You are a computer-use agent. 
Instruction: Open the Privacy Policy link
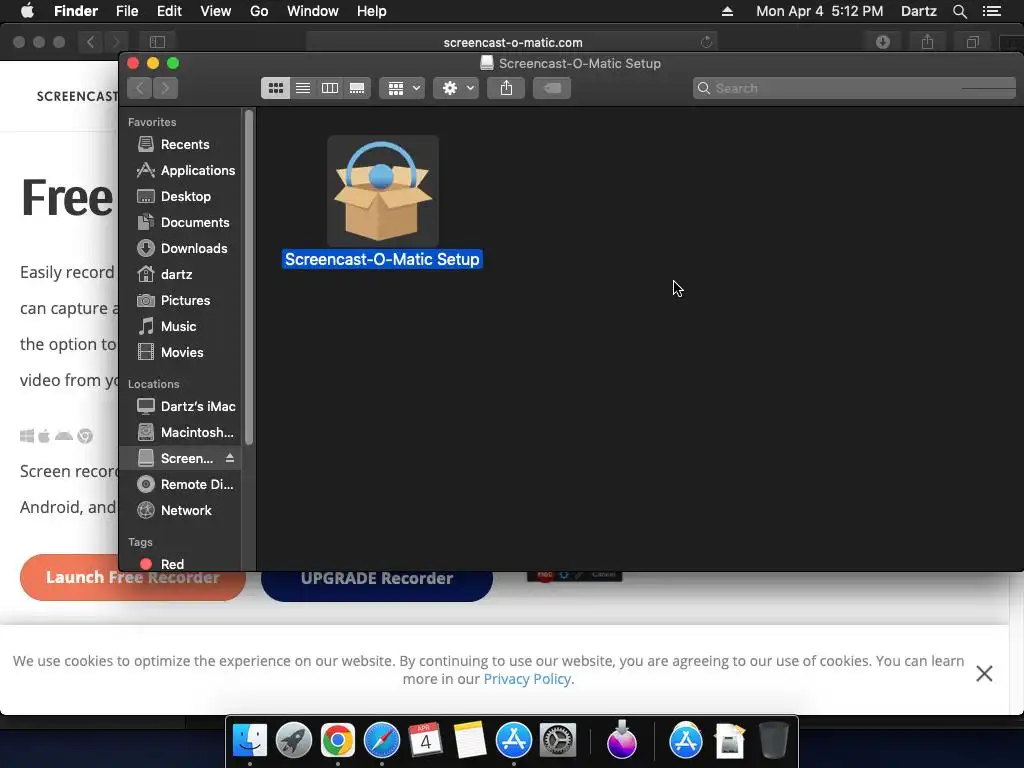tap(527, 679)
